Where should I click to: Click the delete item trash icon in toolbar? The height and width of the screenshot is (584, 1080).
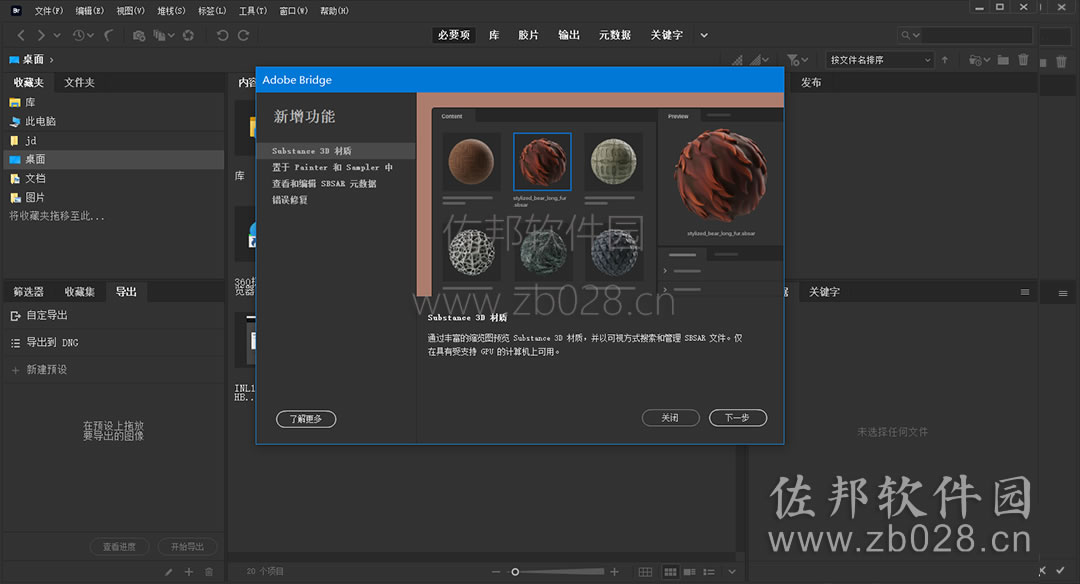1024,60
